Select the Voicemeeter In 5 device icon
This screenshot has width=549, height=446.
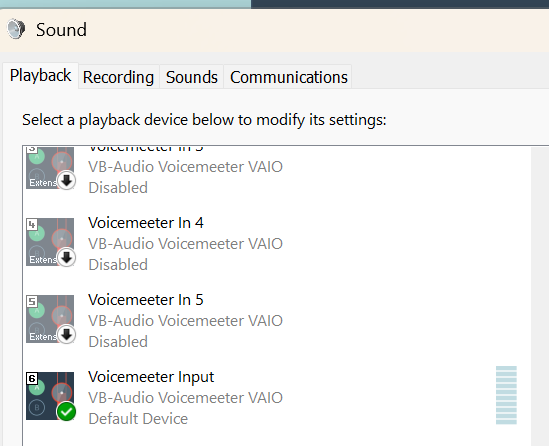pyautogui.click(x=50, y=319)
